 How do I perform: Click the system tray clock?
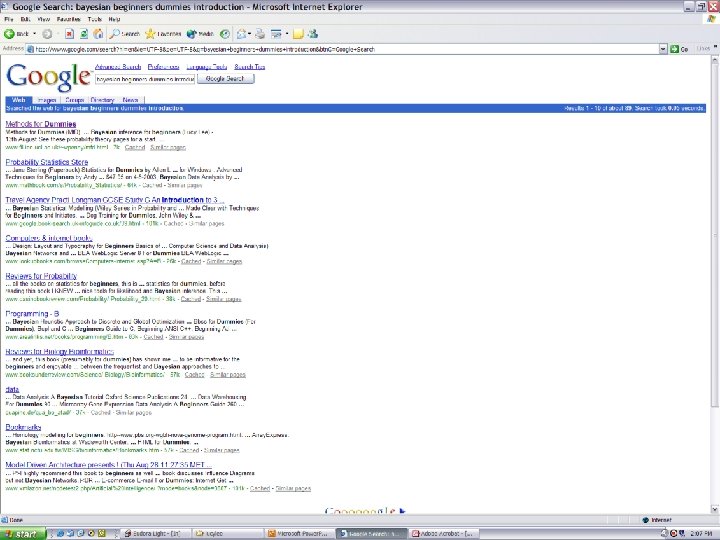(702, 534)
